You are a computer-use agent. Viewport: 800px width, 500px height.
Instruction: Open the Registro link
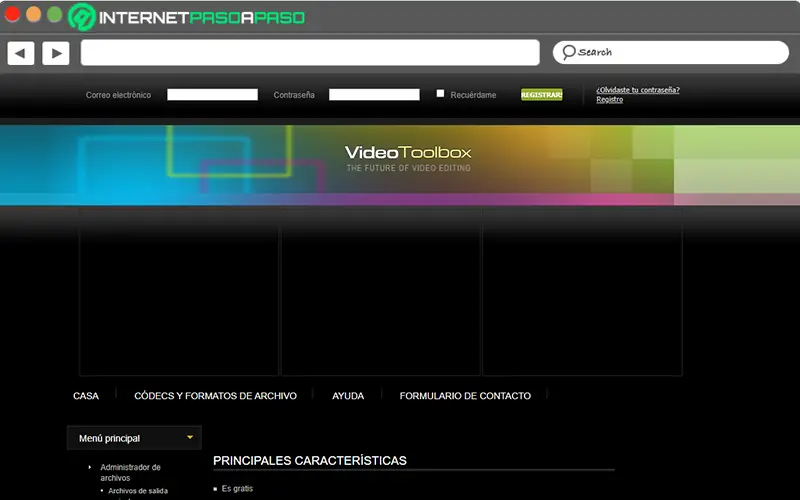point(610,99)
